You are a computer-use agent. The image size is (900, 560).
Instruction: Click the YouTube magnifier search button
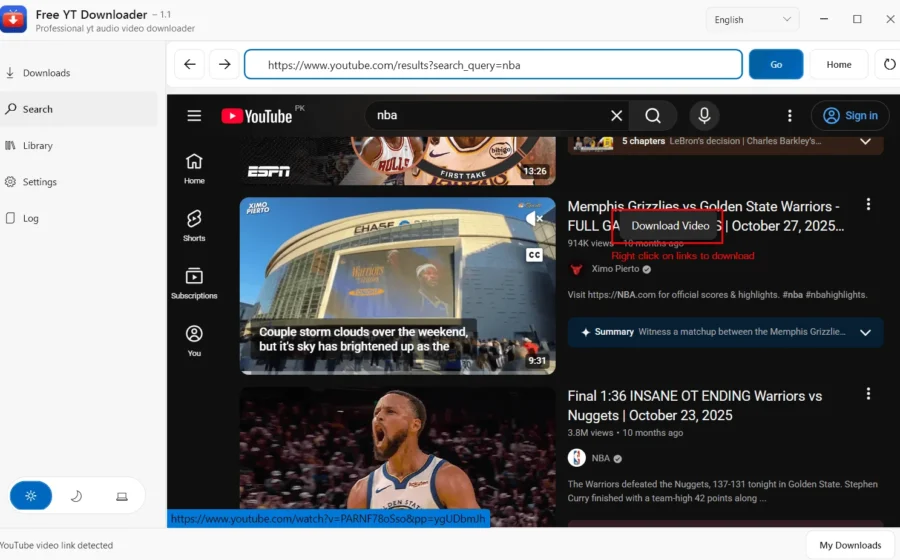653,116
